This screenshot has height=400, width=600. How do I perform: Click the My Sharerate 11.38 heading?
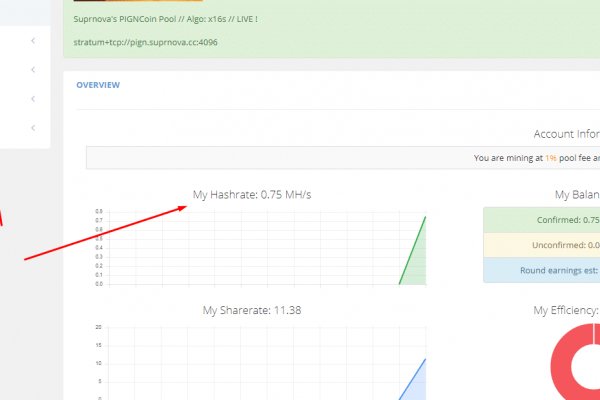pos(258,310)
